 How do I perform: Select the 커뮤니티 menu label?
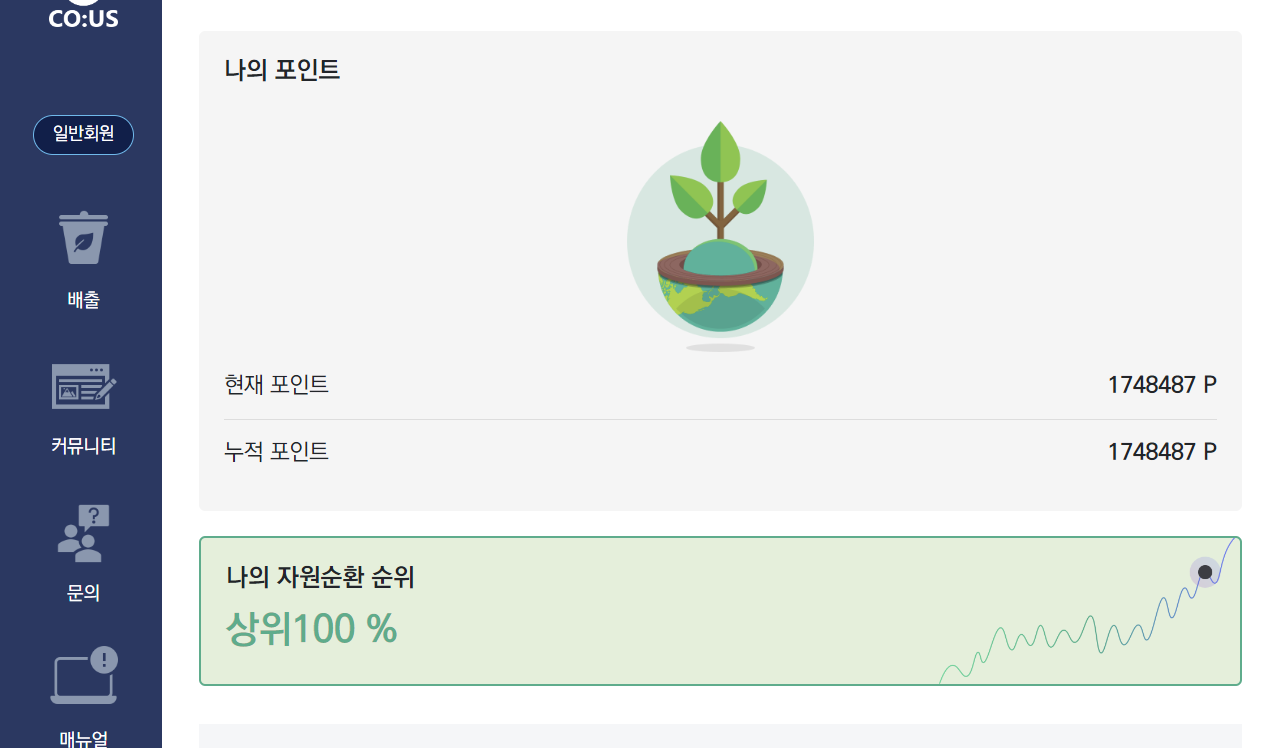click(84, 446)
